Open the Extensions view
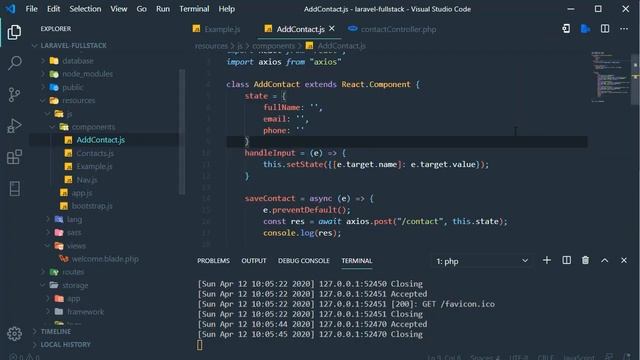This screenshot has width=640, height=360. [14, 157]
